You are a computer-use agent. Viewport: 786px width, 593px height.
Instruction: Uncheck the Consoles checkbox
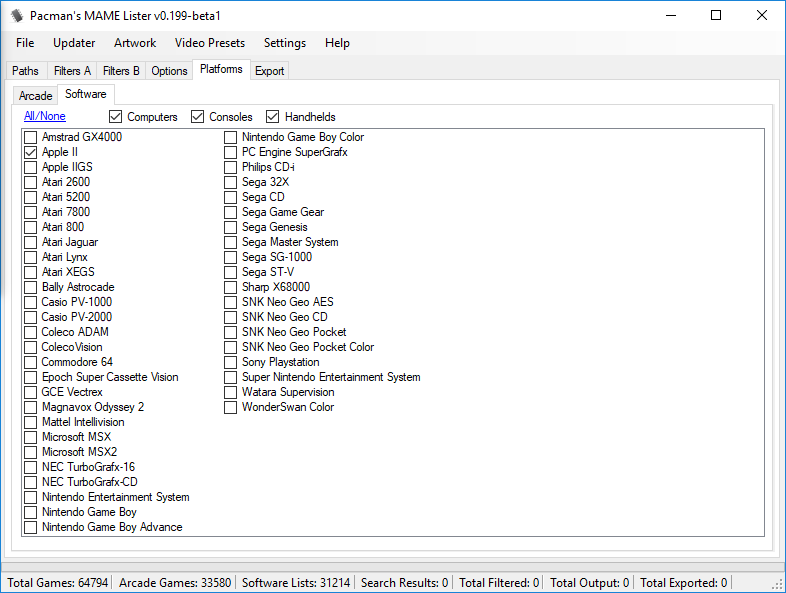pyautogui.click(x=198, y=117)
